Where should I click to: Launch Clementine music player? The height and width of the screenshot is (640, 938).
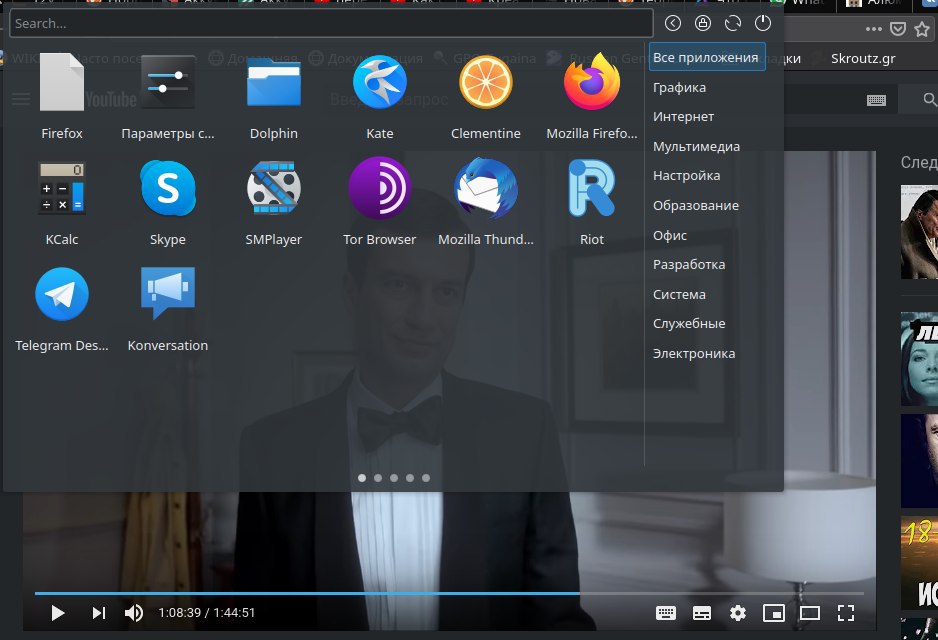click(x=485, y=82)
